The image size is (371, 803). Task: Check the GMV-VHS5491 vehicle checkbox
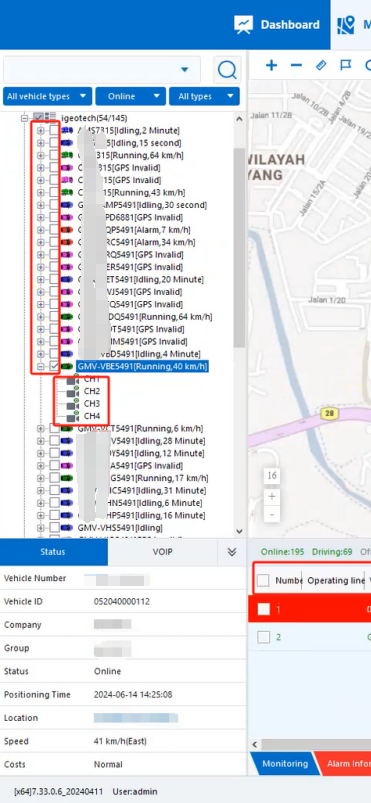[54, 527]
